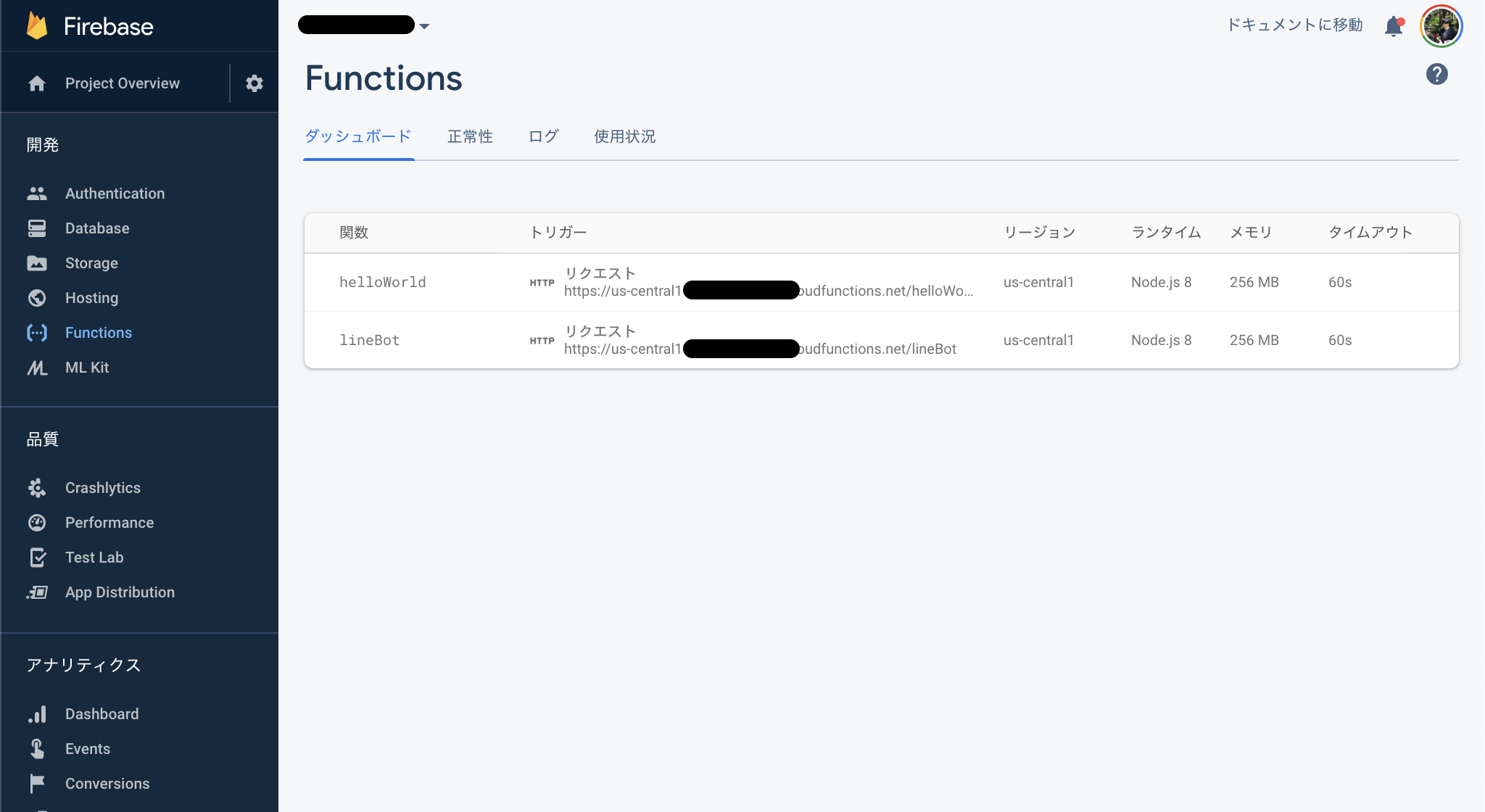Click ドキュメントに移動 link
The width and height of the screenshot is (1485, 812).
click(1294, 25)
